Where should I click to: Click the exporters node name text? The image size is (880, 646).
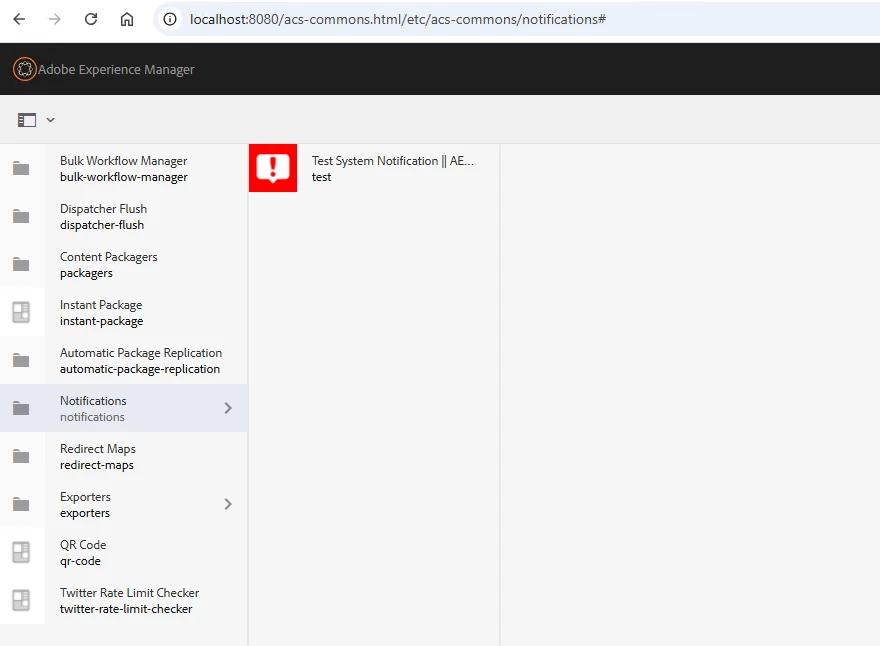pos(85,513)
